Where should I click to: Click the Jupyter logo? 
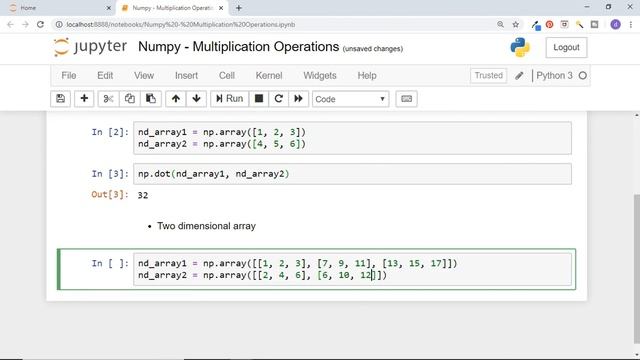tap(90, 47)
